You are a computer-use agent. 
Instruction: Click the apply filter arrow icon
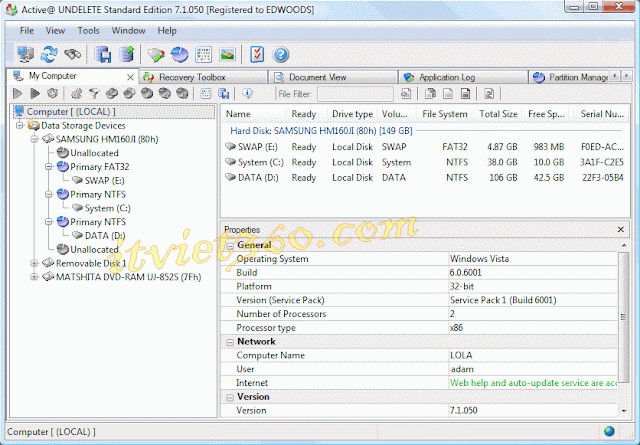click(x=406, y=94)
